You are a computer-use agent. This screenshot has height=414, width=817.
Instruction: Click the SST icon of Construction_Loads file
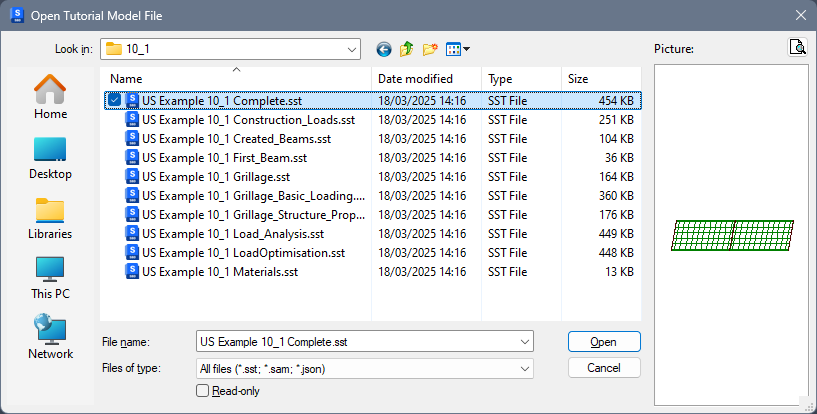[132, 120]
